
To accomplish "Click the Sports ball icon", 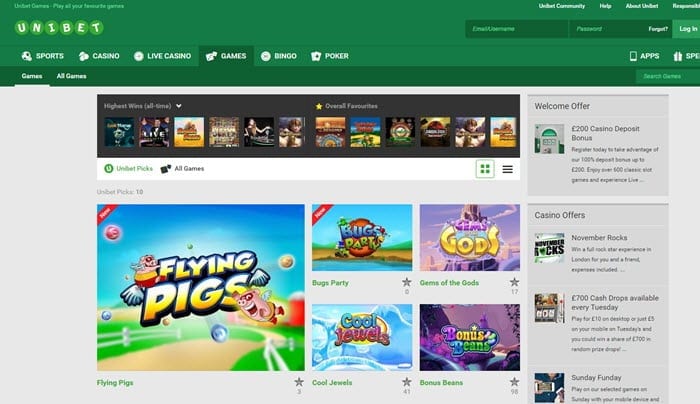I will [26, 56].
